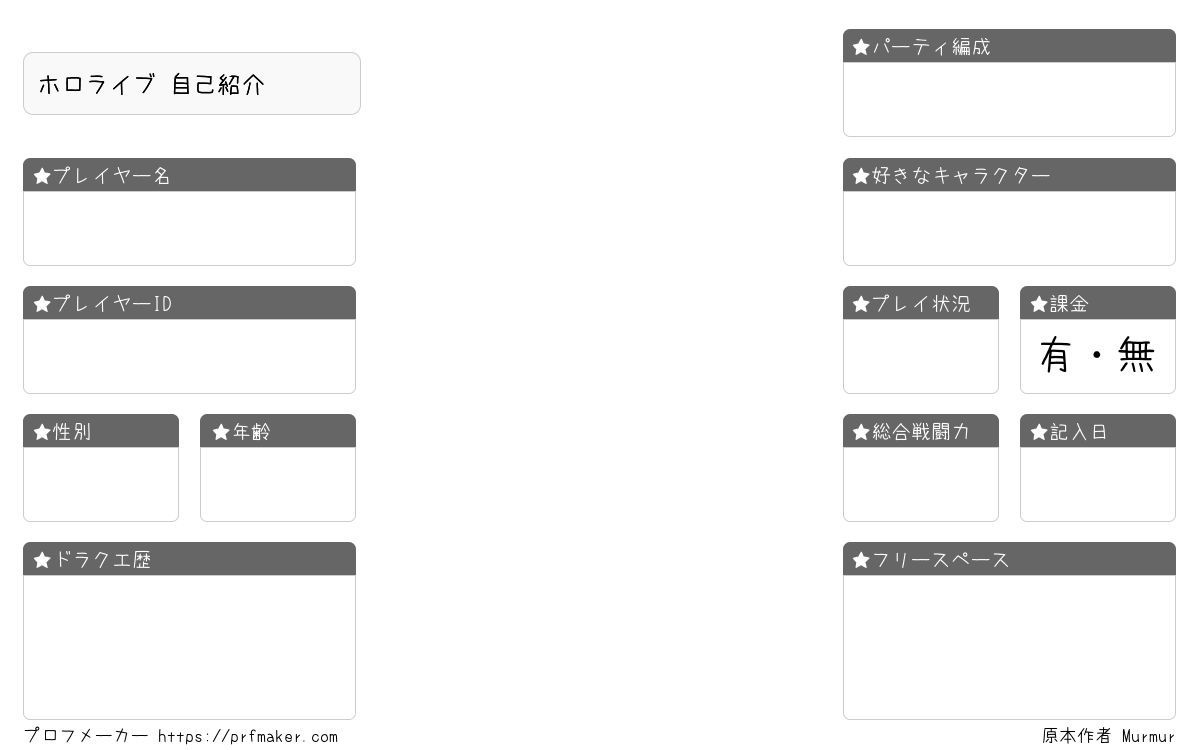Click inside the ドラクエ歴 text area

189,647
